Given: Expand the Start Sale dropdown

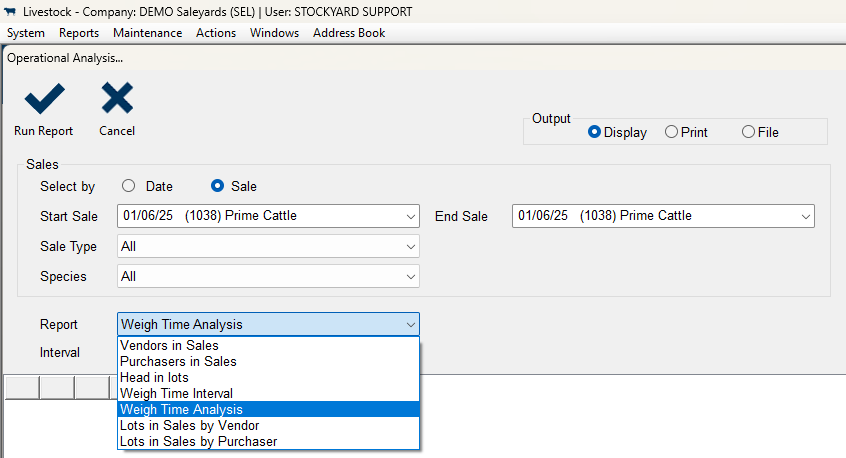Looking at the screenshot, I should pyautogui.click(x=411, y=216).
